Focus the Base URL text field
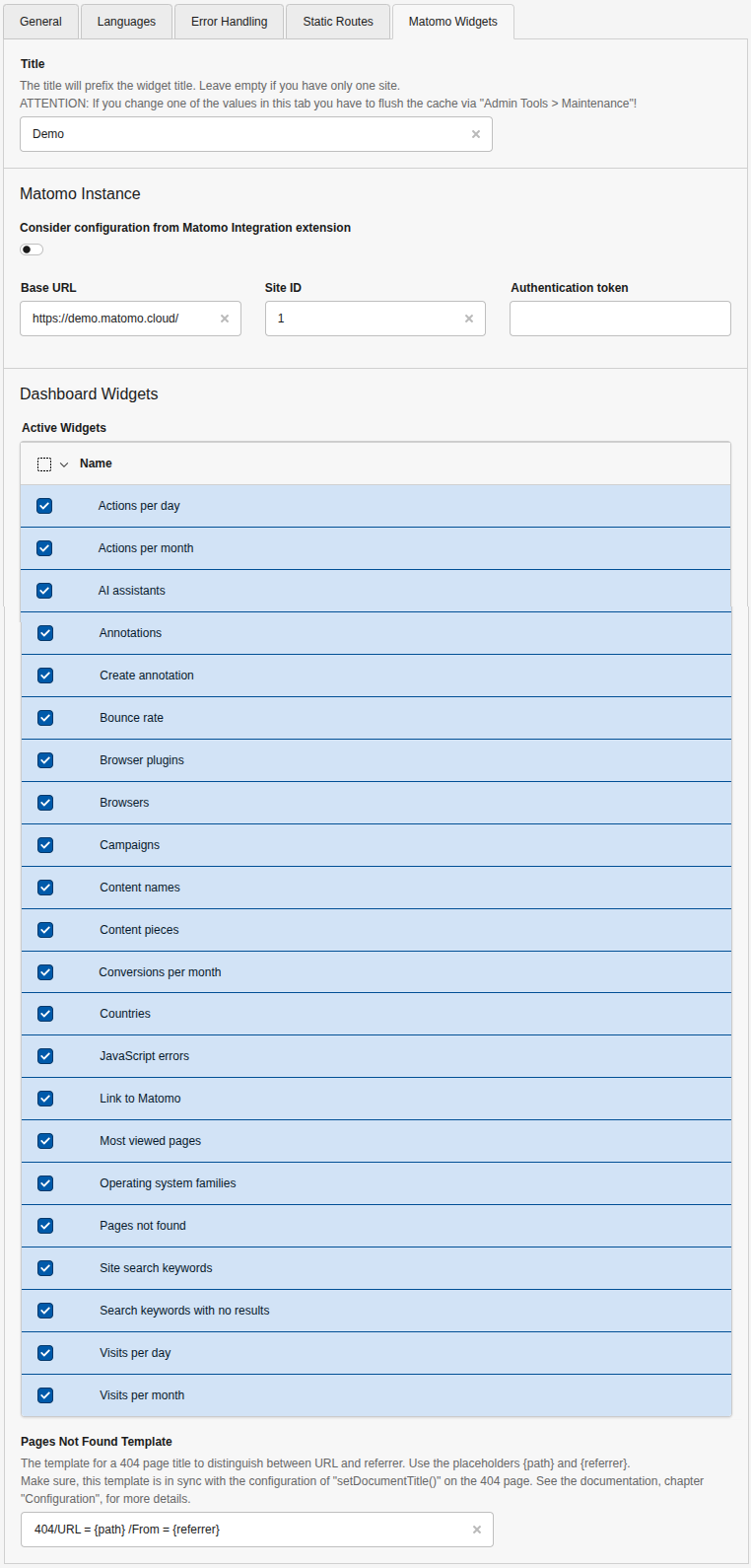Screen dimensions: 751x1568 pos(118,319)
